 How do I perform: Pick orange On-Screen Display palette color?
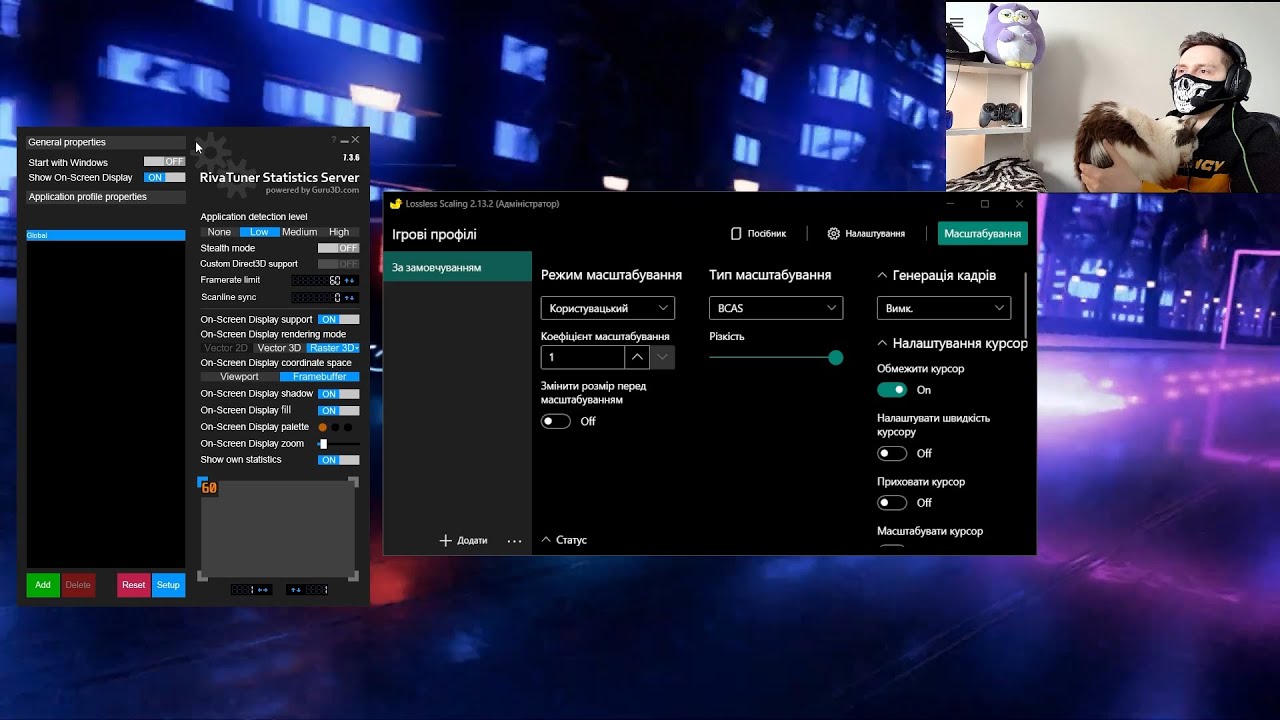pyautogui.click(x=322, y=427)
